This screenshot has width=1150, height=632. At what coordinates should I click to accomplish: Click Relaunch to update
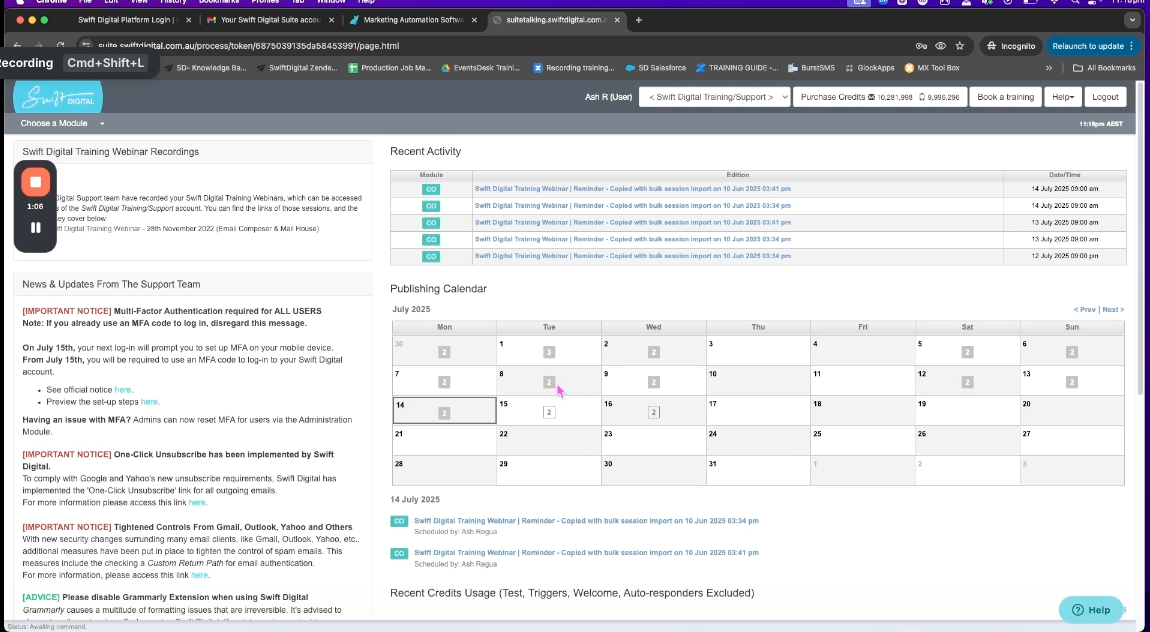pyautogui.click(x=1093, y=46)
